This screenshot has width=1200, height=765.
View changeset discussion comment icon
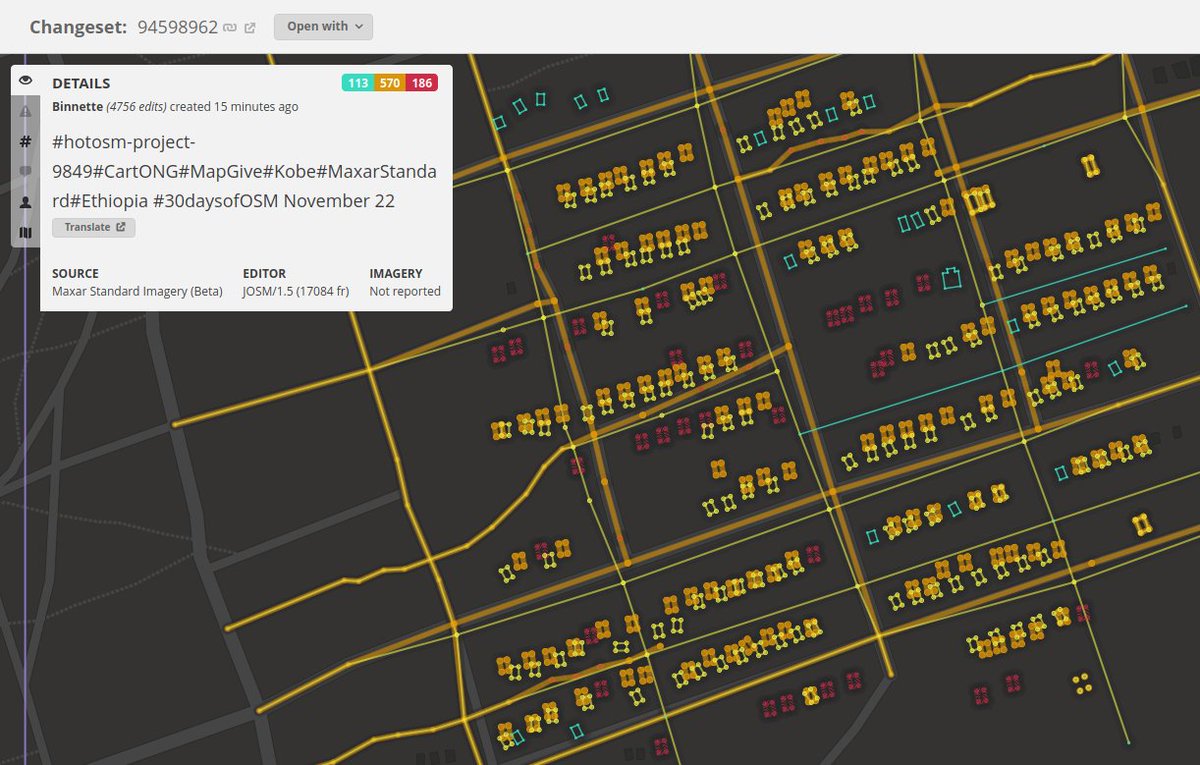(x=25, y=171)
